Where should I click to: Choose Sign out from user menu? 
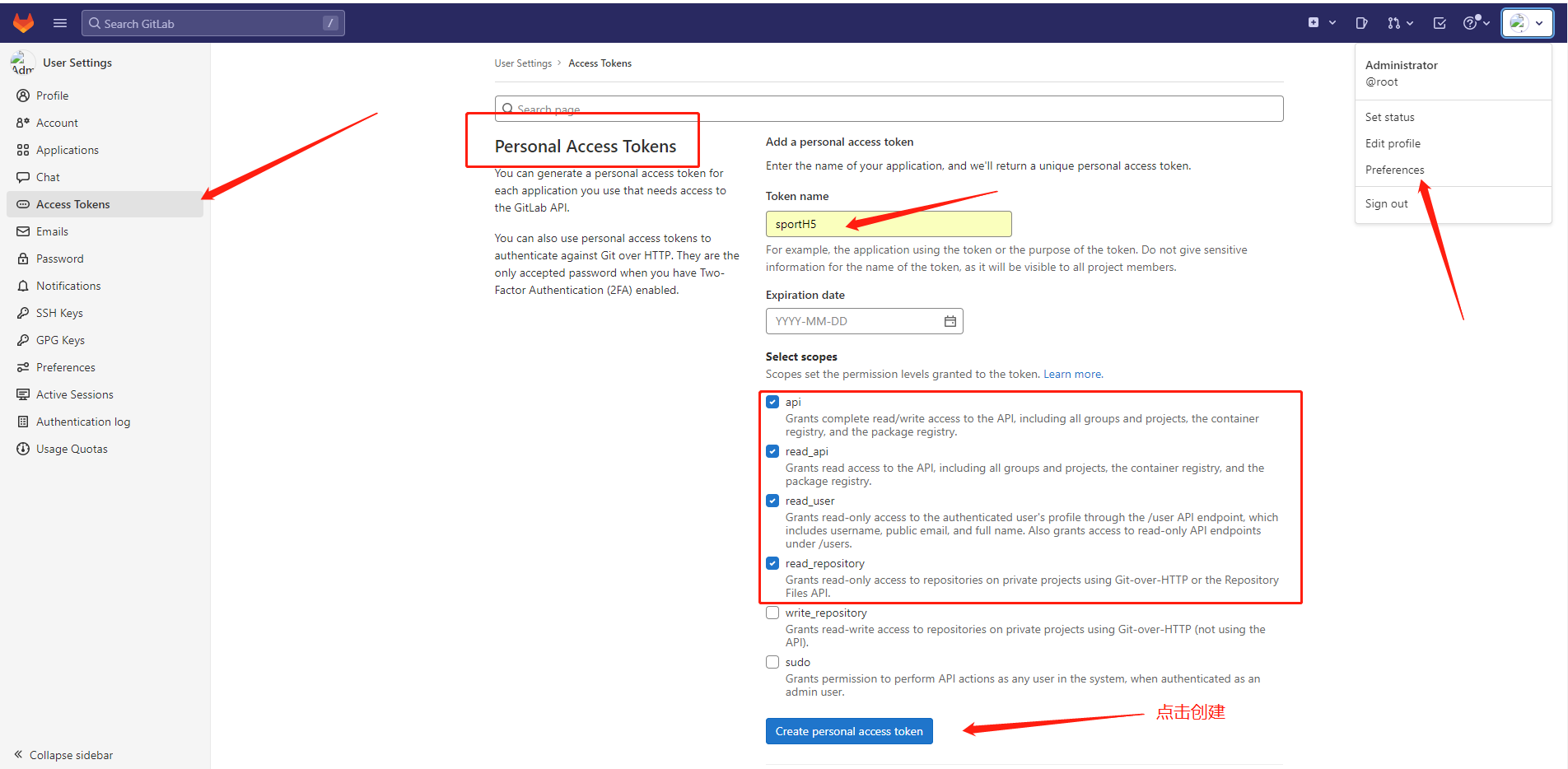1386,203
